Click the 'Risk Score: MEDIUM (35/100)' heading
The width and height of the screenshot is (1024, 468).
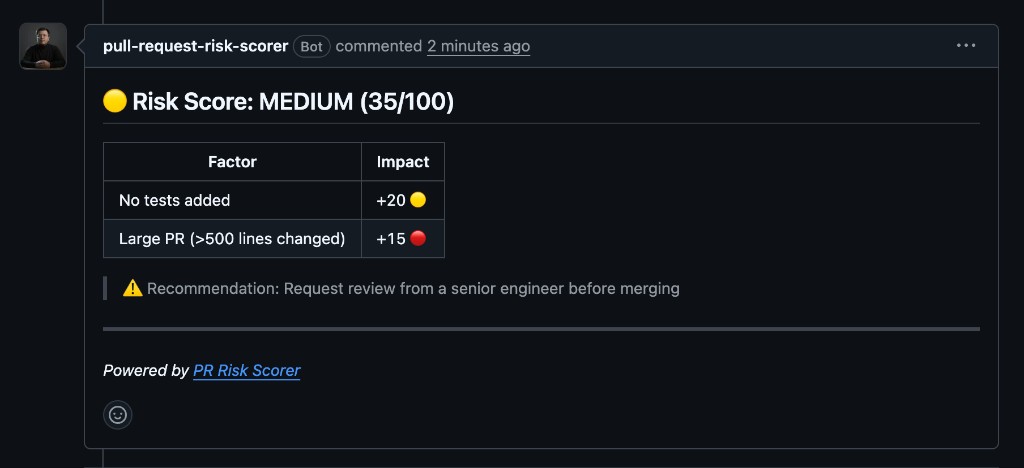click(293, 102)
